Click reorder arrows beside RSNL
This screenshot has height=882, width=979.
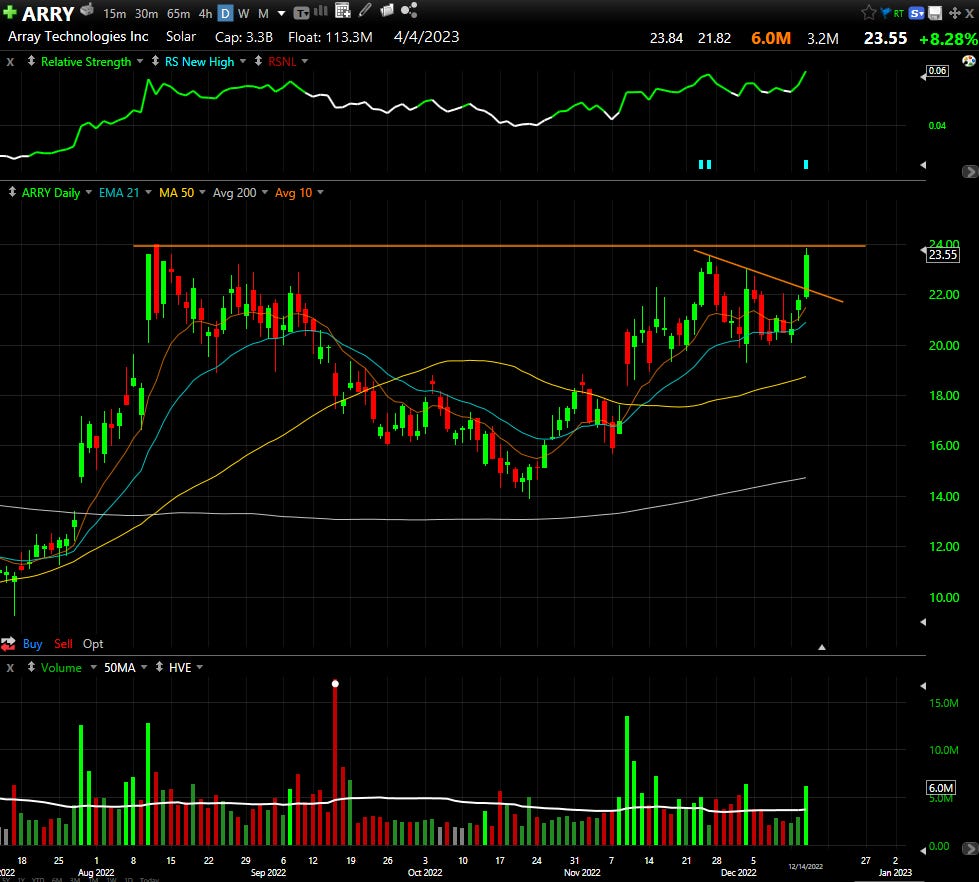tap(258, 61)
